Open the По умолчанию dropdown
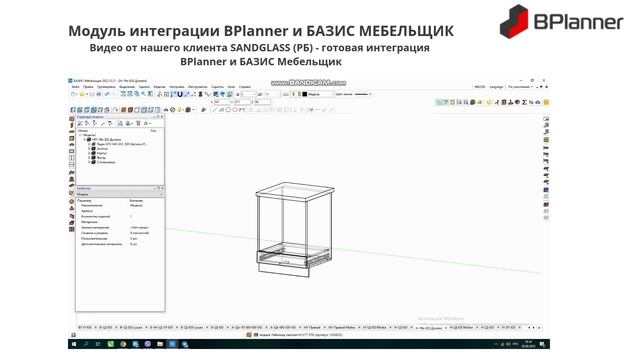Viewport: 640px width, 360px height. (520, 87)
